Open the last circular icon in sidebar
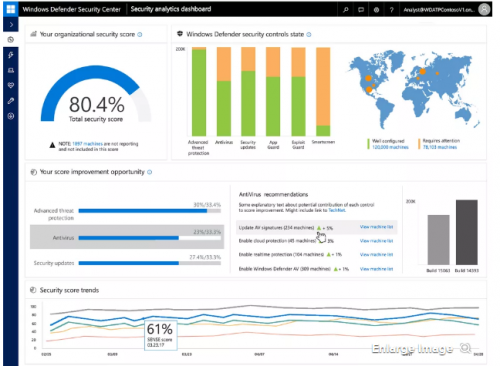500x366 pixels. click(11, 116)
